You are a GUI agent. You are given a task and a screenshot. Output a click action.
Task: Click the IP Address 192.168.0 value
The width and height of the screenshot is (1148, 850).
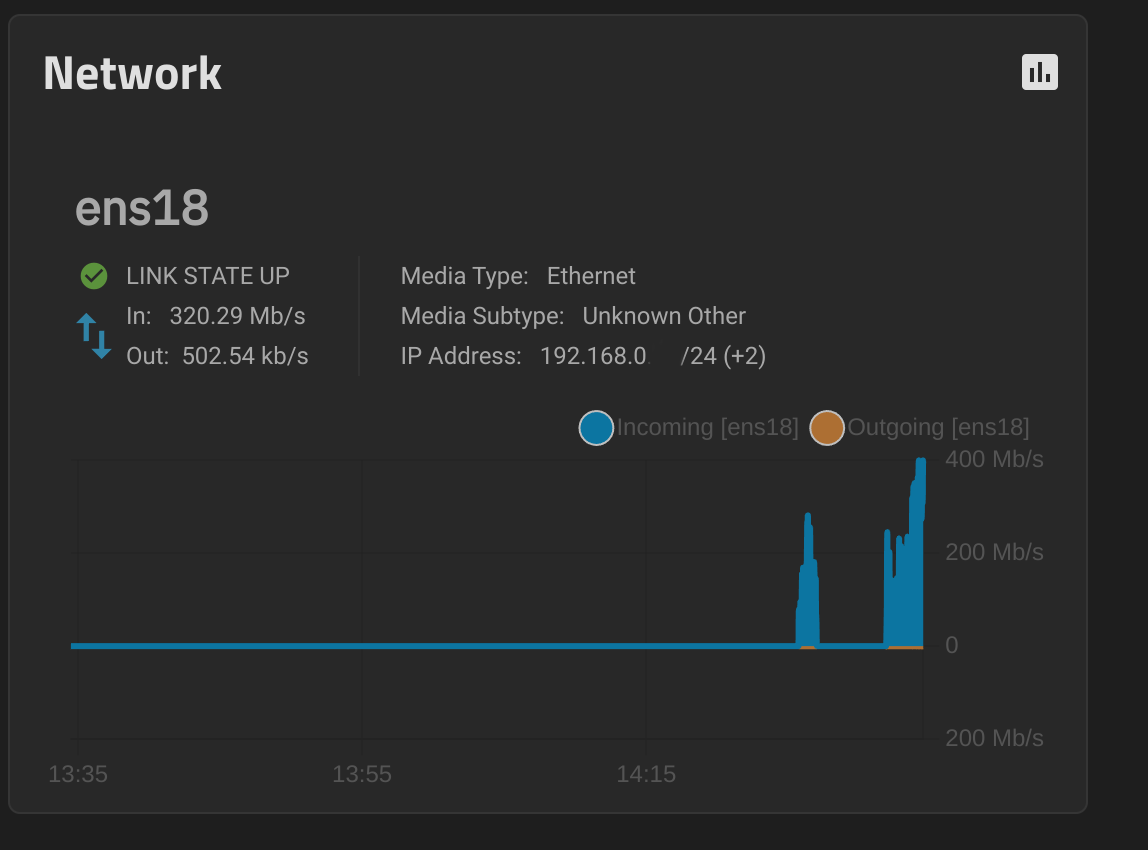point(594,356)
